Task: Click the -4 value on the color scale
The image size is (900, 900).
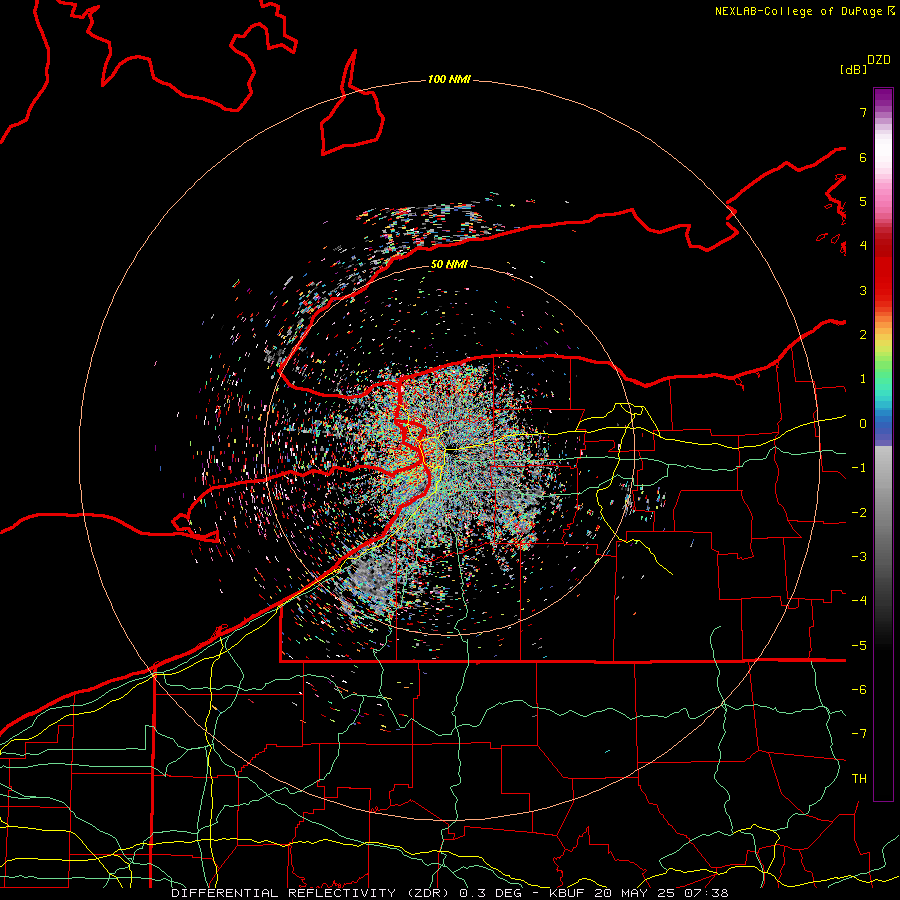Action: pos(859,601)
